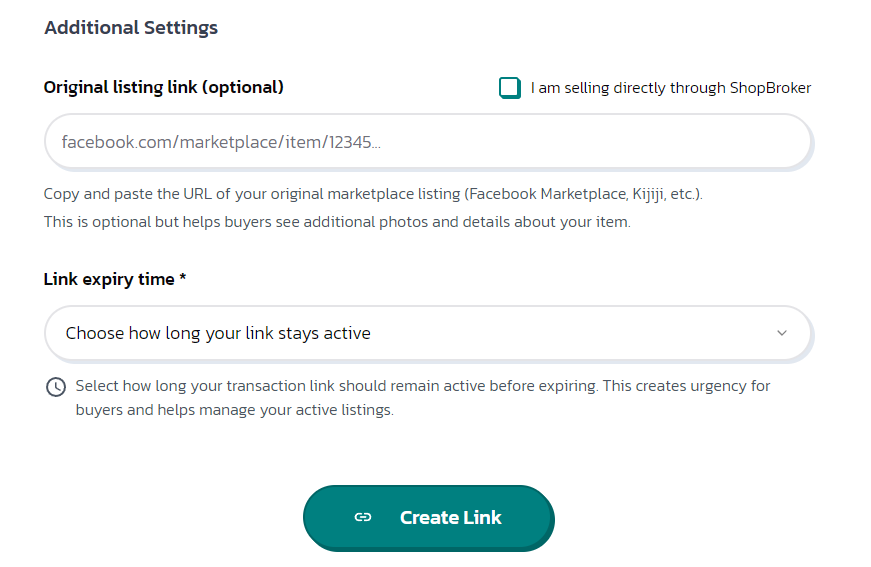Click the 'Original listing link (optional)' label
Image resolution: width=871 pixels, height=567 pixels.
164,87
